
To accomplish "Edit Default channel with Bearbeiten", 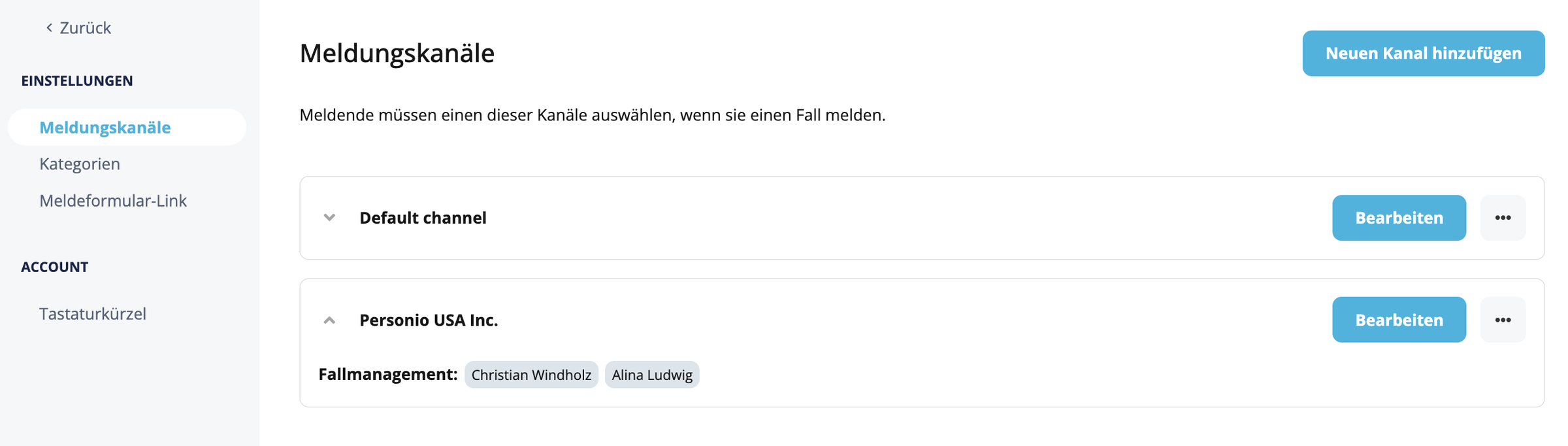I will [x=1399, y=218].
